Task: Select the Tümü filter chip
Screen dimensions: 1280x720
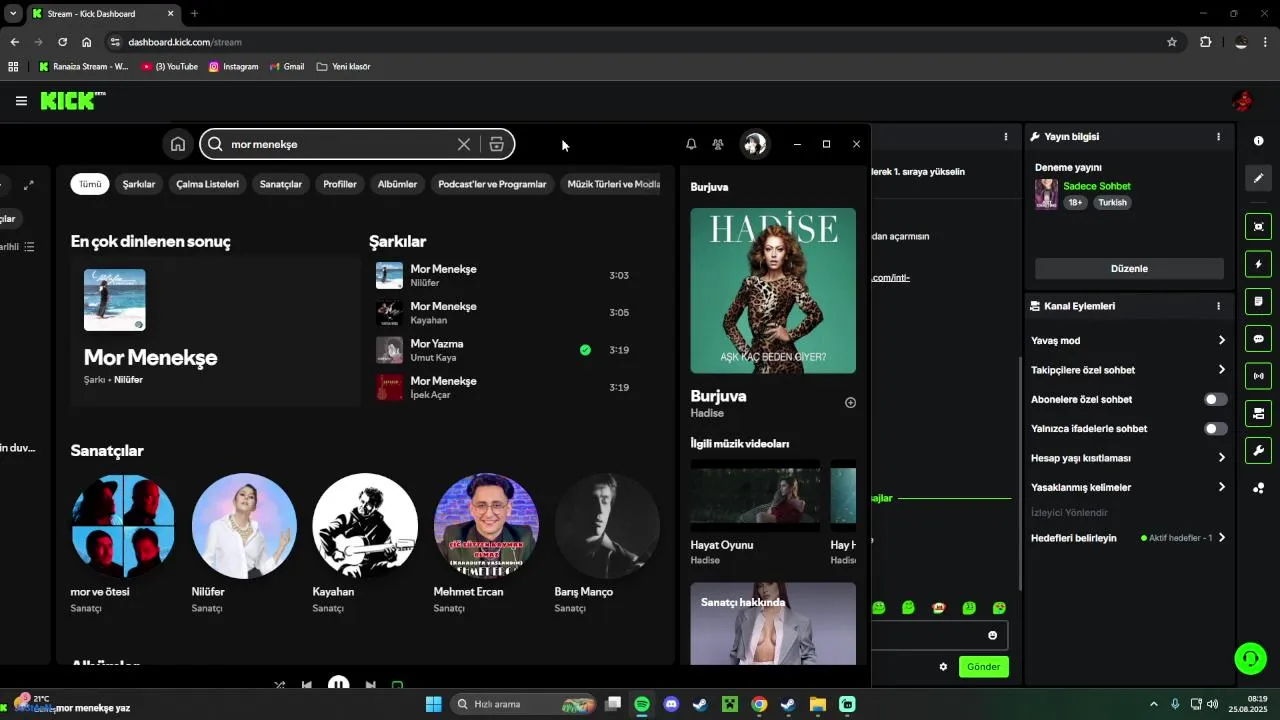Action: pyautogui.click(x=90, y=184)
